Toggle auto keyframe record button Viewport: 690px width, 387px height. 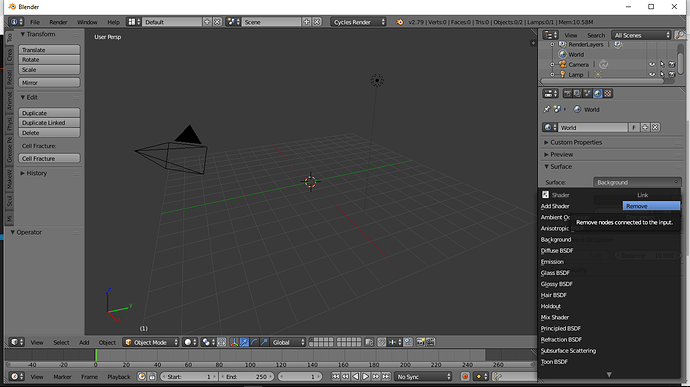(465, 376)
